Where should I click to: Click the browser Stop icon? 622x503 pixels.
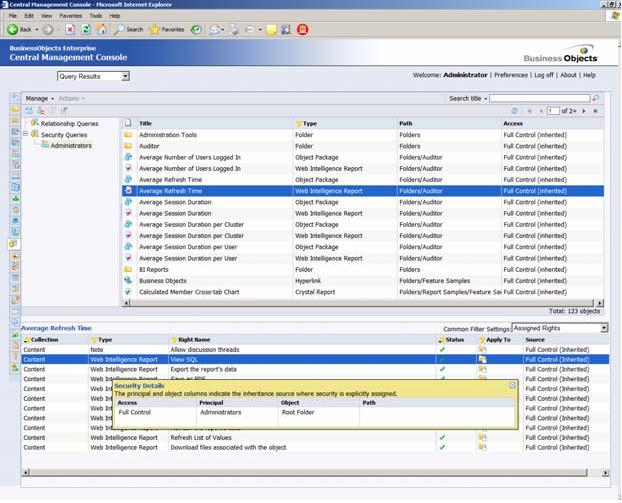[x=70, y=29]
